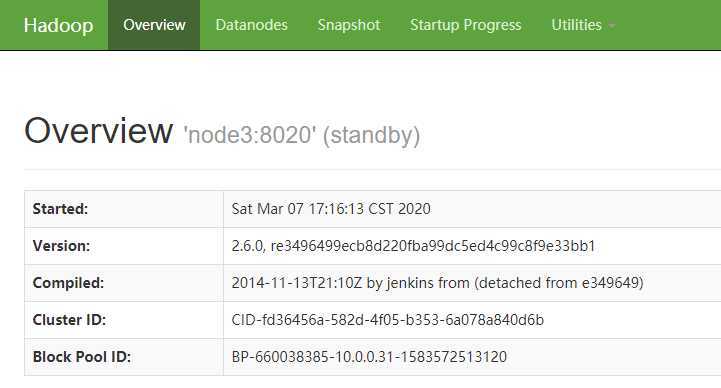Click the Utilities dropdown caret arrow
721x388 pixels.
(x=612, y=26)
